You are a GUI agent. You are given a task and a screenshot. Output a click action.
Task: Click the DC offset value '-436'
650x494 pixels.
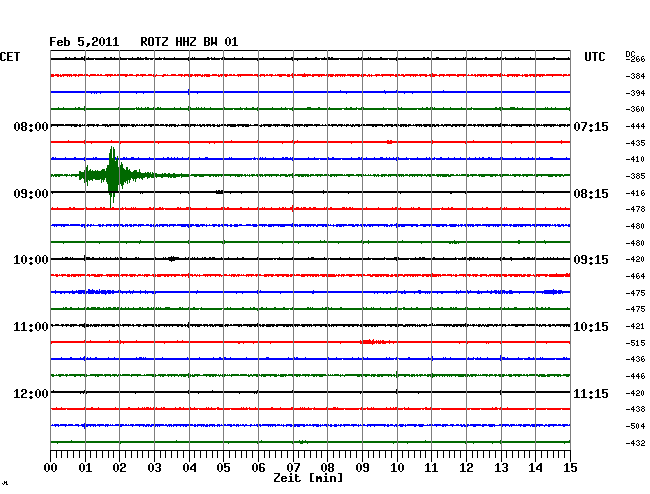tap(635, 359)
